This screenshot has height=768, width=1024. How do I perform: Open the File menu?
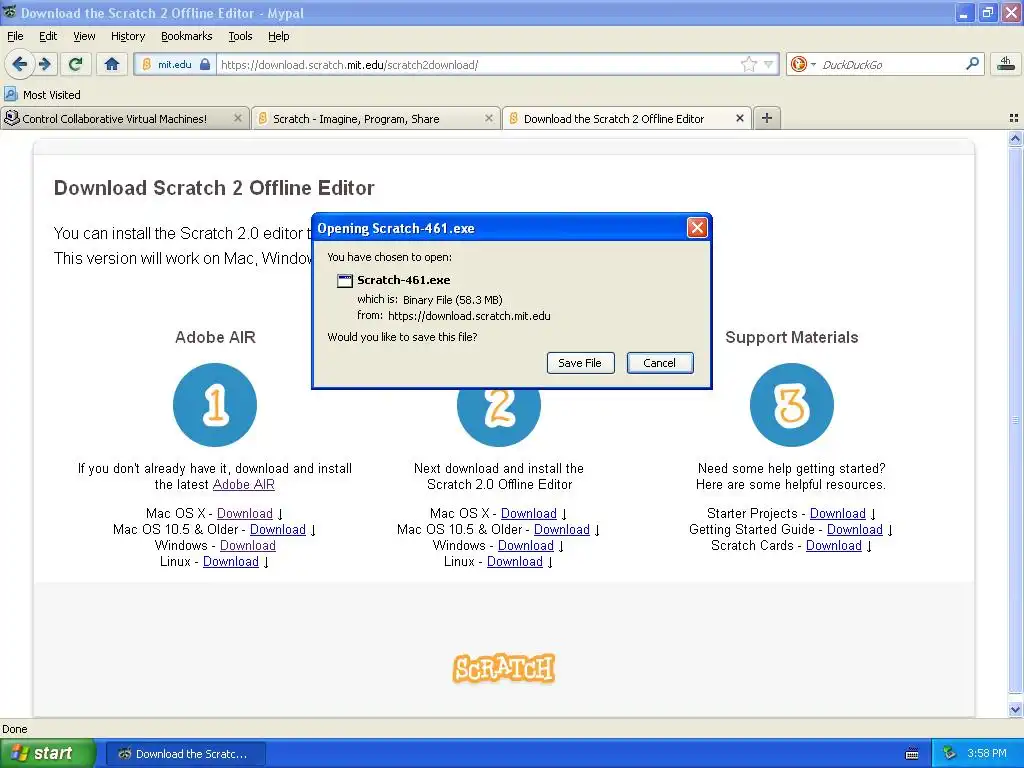pyautogui.click(x=15, y=36)
